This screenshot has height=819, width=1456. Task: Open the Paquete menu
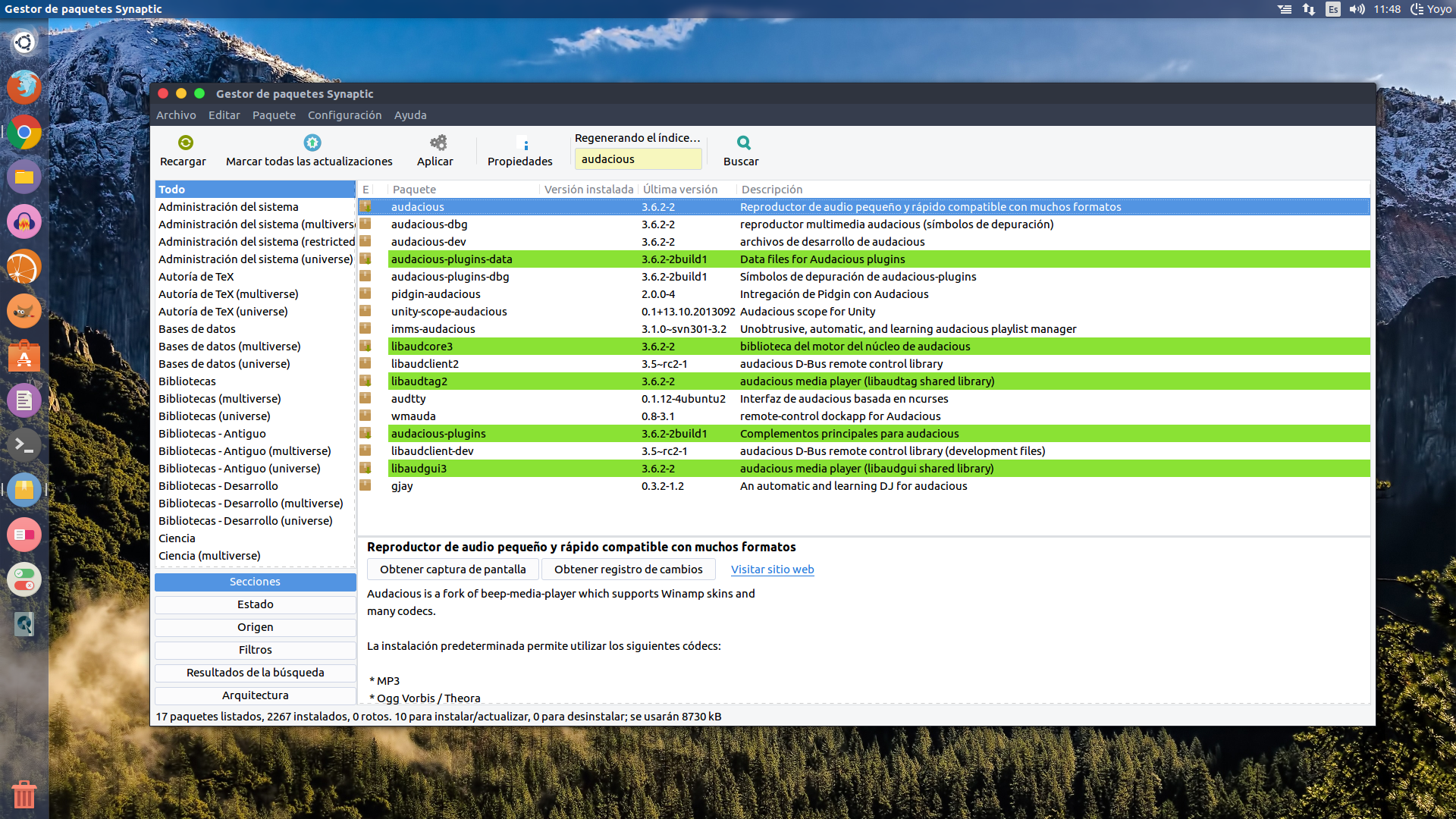(x=274, y=115)
